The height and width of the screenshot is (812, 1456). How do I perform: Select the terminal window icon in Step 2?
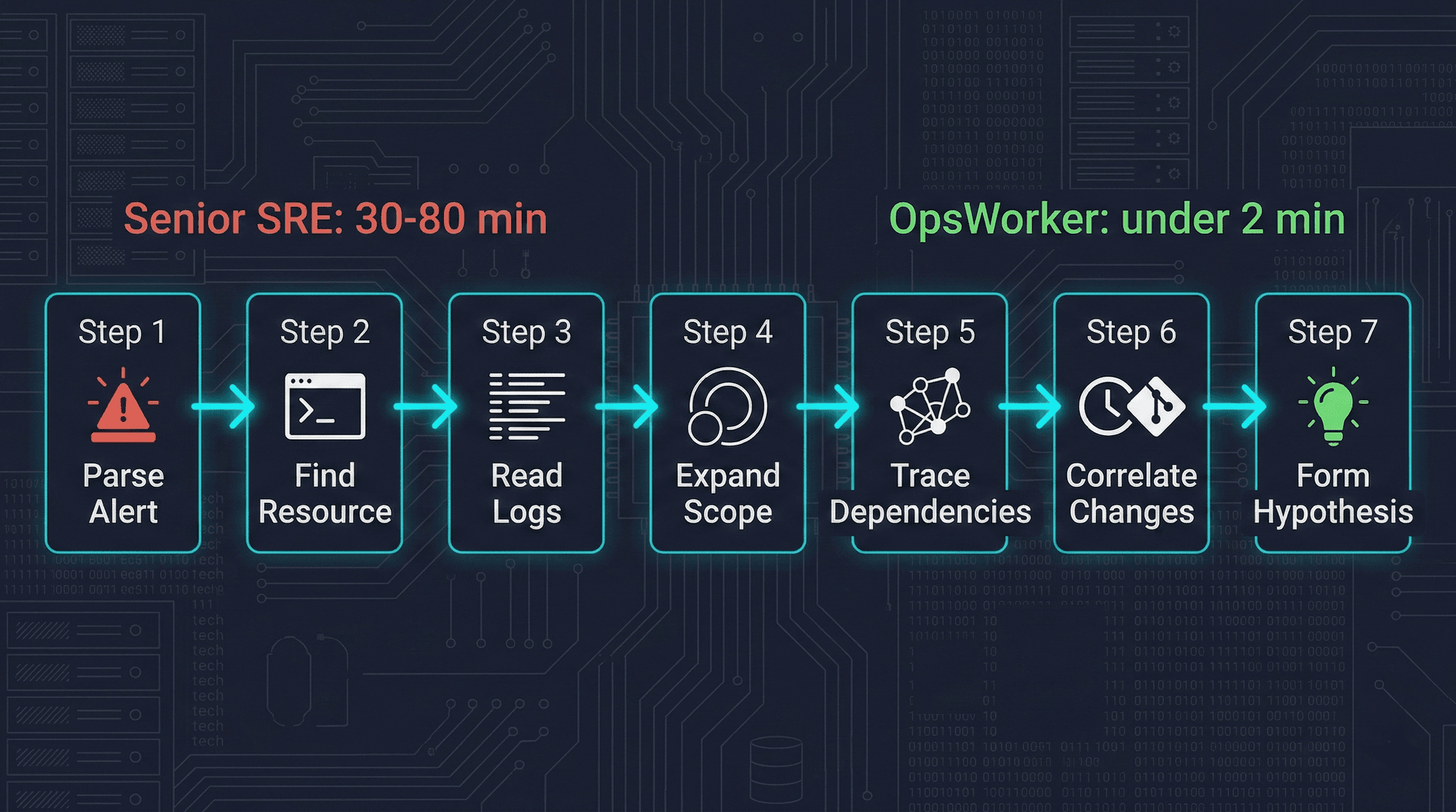[x=324, y=407]
